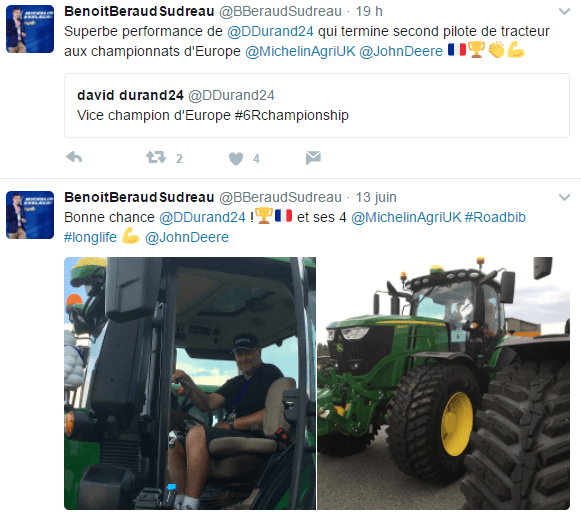This screenshot has height=519, width=581.
Task: Expand options chevron on the 19 h tweet
Action: click(x=564, y=11)
